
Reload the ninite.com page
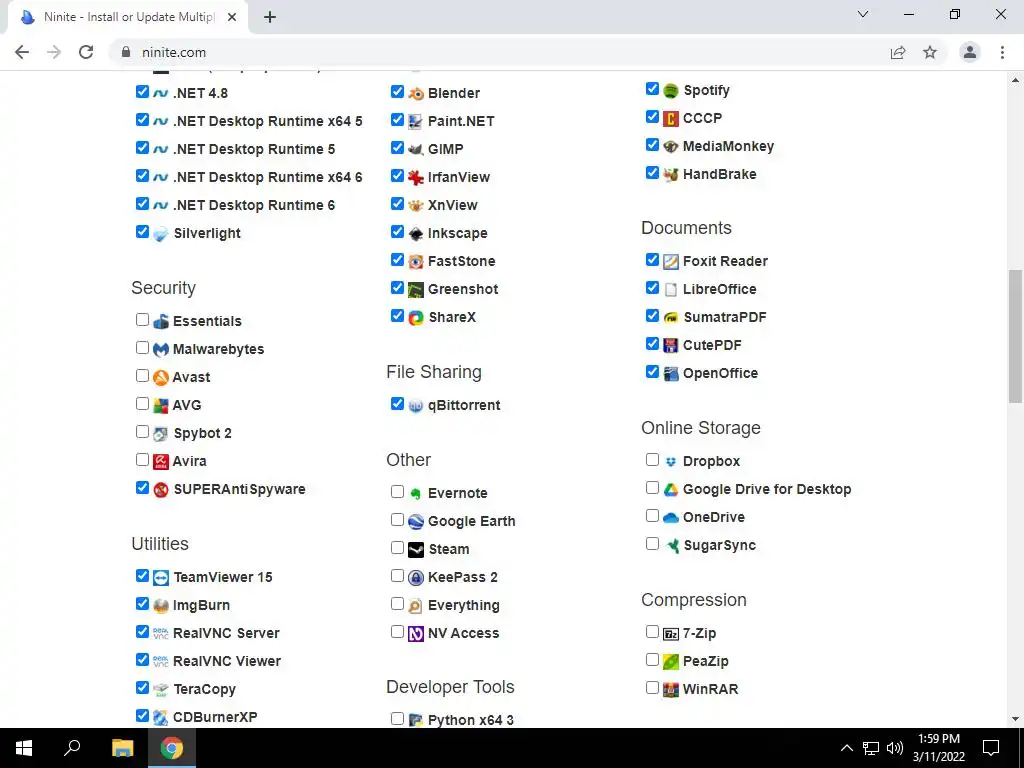[86, 52]
